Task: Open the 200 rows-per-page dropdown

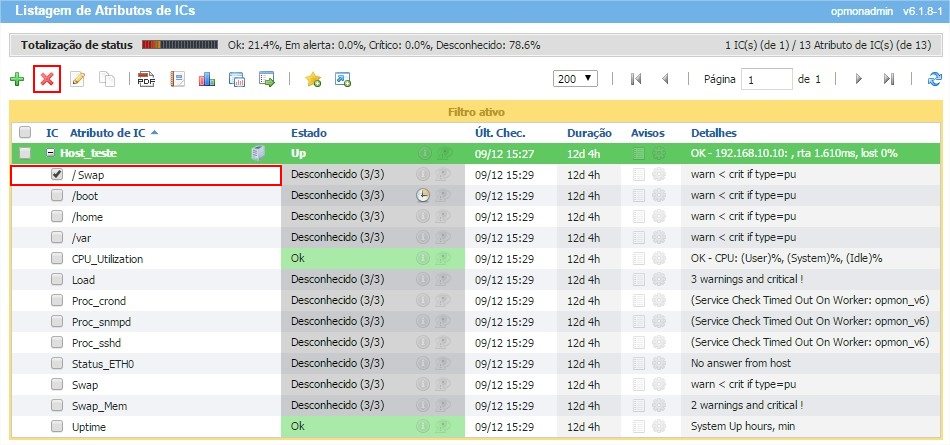Action: [x=575, y=78]
